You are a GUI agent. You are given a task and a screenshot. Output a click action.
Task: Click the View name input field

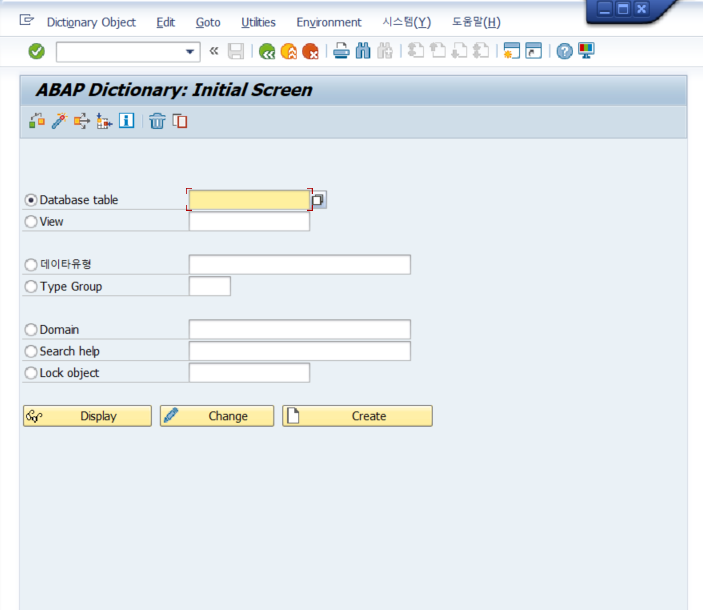tap(249, 221)
